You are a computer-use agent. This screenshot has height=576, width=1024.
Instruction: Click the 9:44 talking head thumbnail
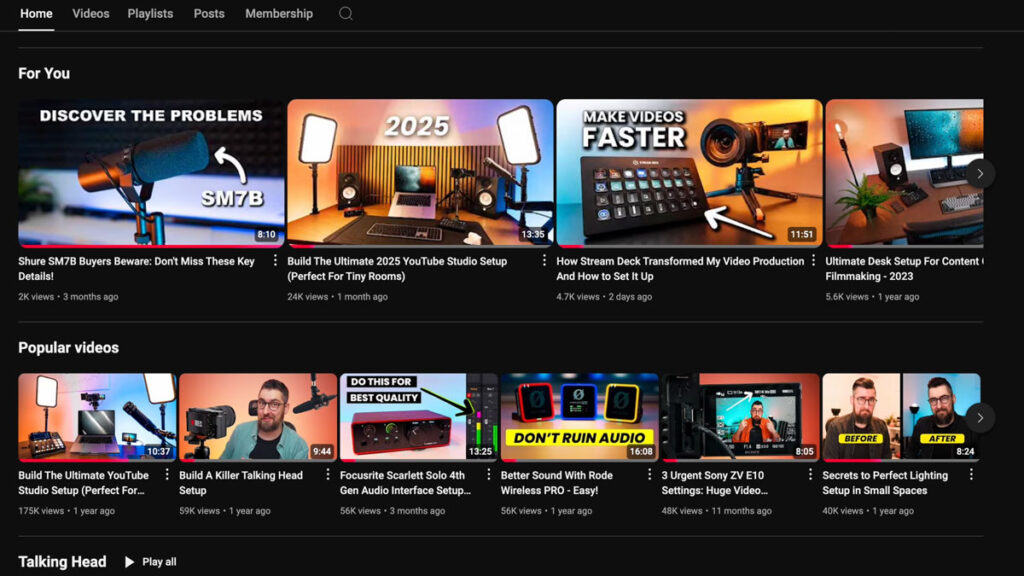tap(258, 417)
